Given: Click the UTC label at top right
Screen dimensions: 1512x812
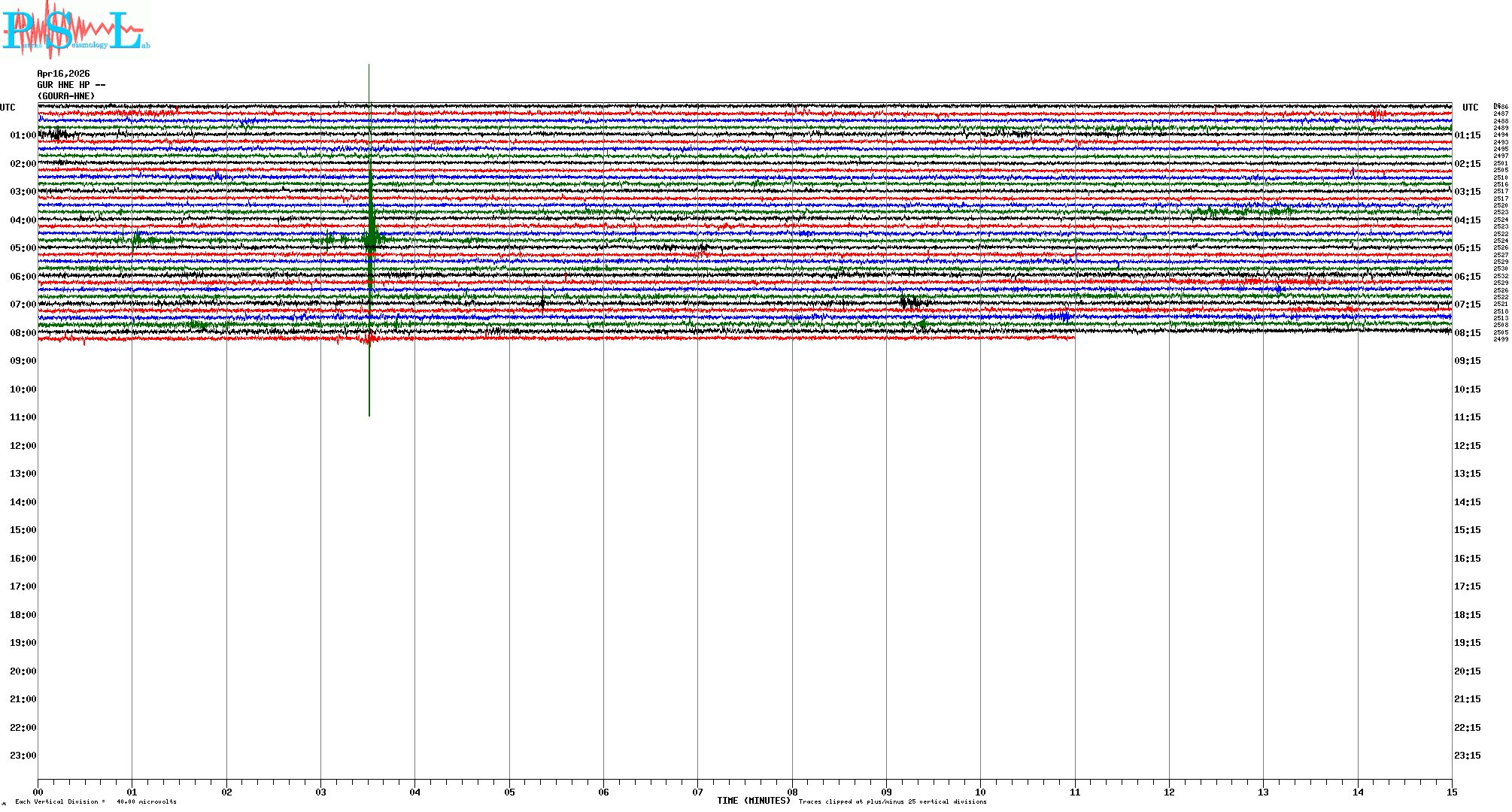Looking at the screenshot, I should pyautogui.click(x=1470, y=108).
